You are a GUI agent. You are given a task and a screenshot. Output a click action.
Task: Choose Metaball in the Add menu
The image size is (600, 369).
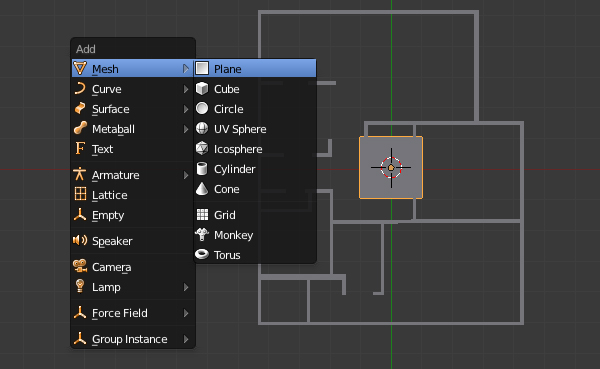point(133,129)
